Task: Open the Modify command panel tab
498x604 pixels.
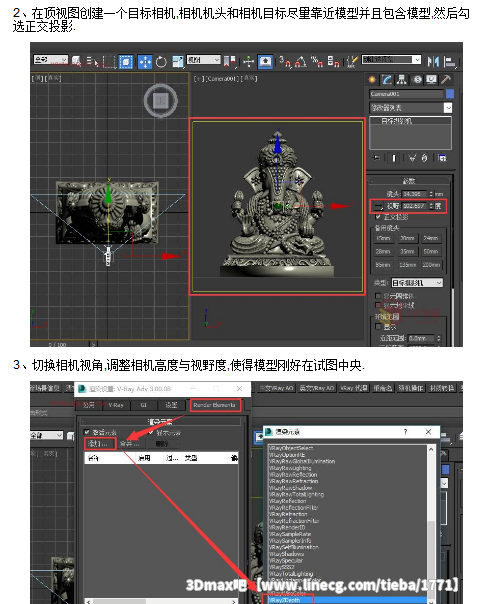Action: (x=387, y=80)
